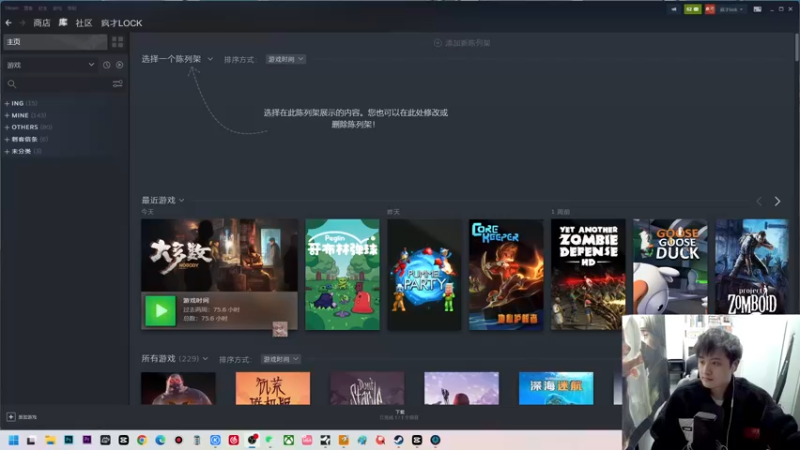This screenshot has height=450, width=800.
Task: Go forward with the right arrow
Action: (22, 23)
